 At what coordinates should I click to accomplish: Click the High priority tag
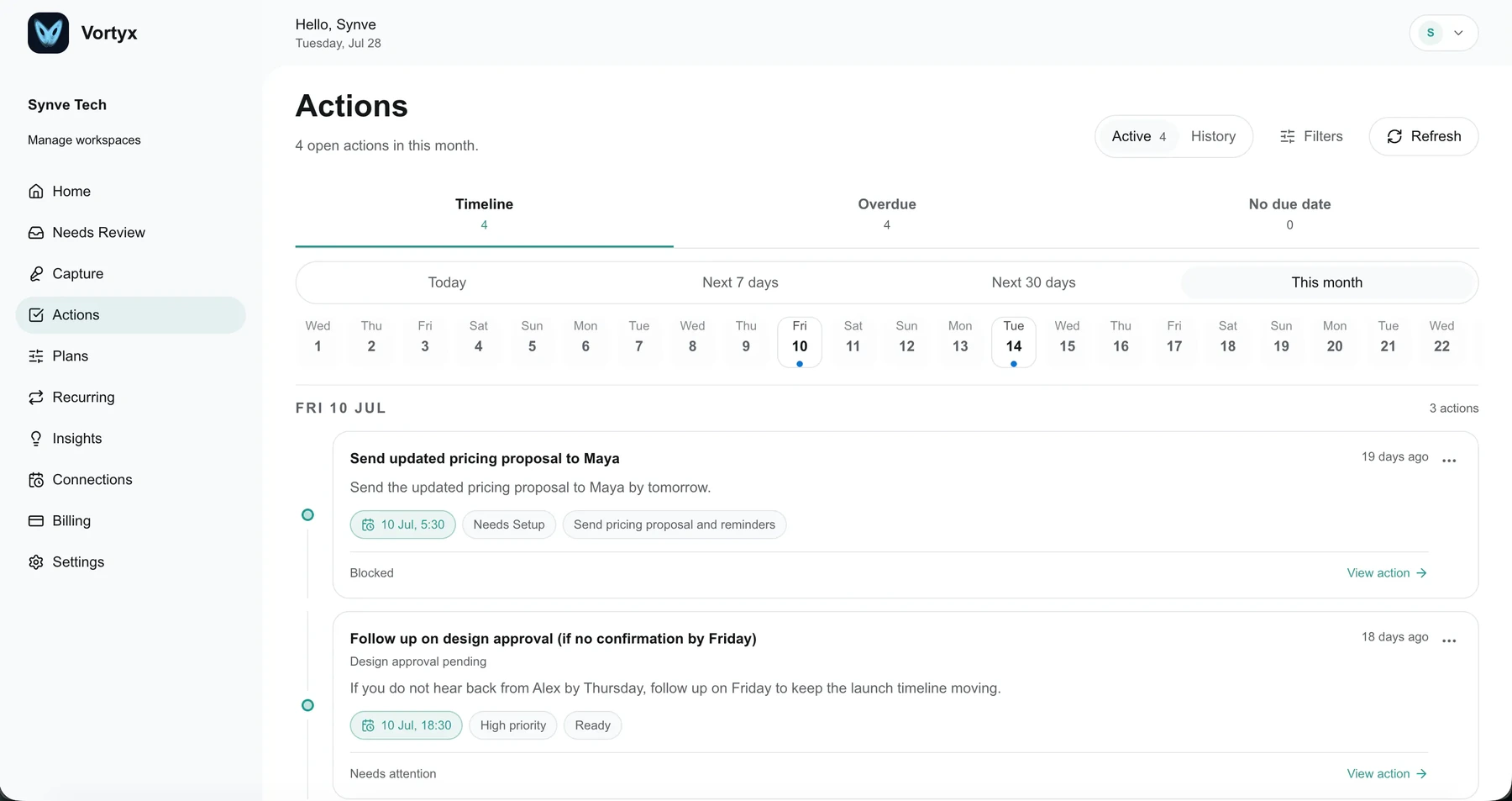[x=513, y=725]
